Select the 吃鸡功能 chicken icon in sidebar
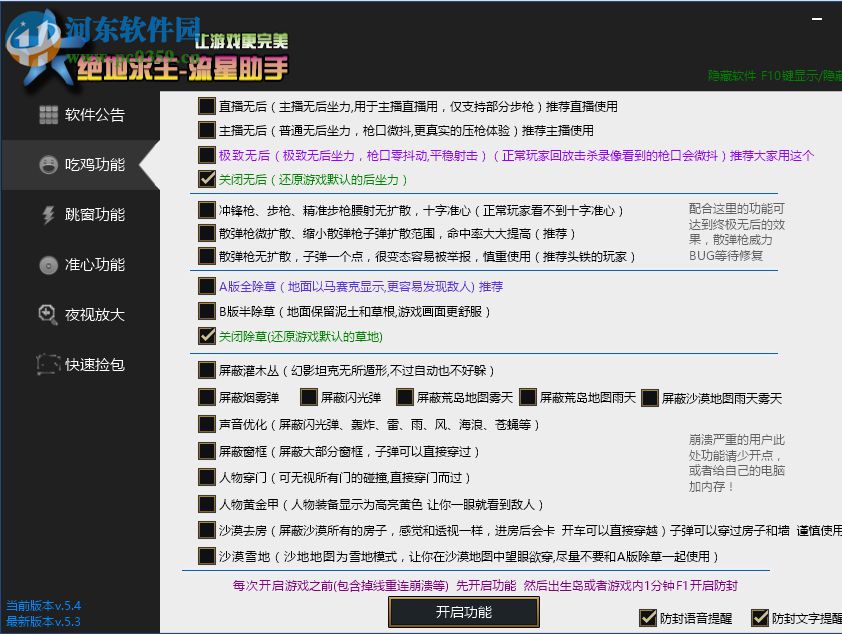Screen dimensions: 842x634 point(47,165)
